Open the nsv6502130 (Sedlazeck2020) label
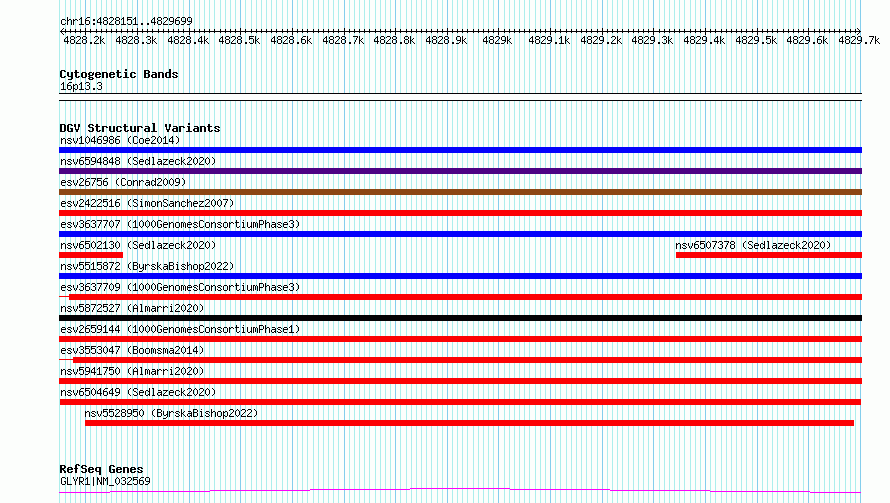The height and width of the screenshot is (503, 890). pyautogui.click(x=138, y=245)
